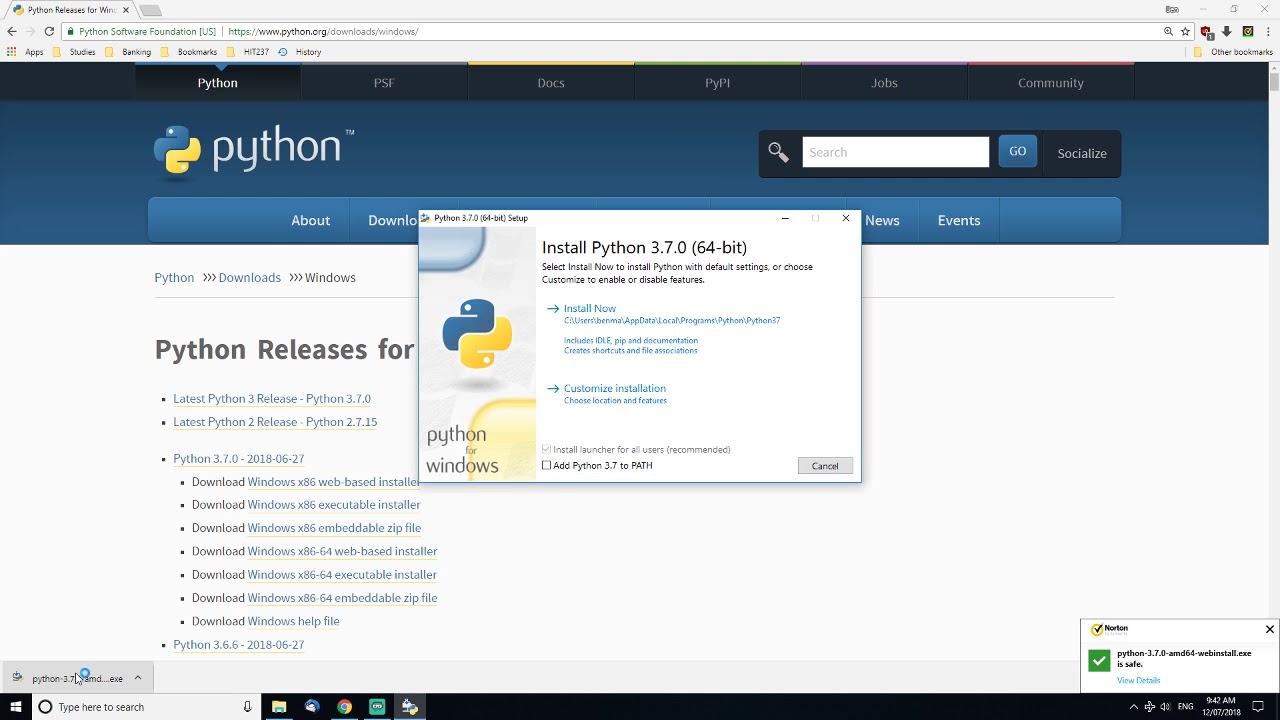Click the Python breadcrumb link
This screenshot has height=720, width=1280.
coord(174,278)
